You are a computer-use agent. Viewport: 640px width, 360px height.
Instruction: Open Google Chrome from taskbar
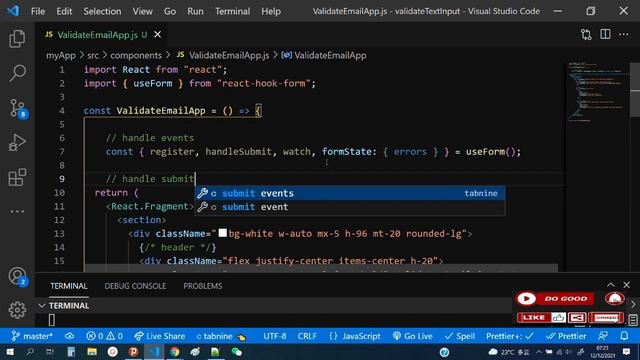coord(175,351)
